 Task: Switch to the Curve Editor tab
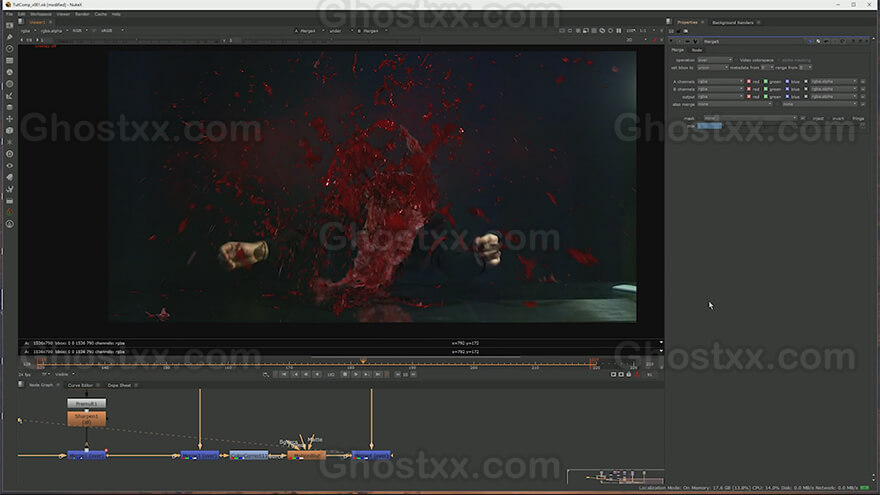(x=80, y=385)
